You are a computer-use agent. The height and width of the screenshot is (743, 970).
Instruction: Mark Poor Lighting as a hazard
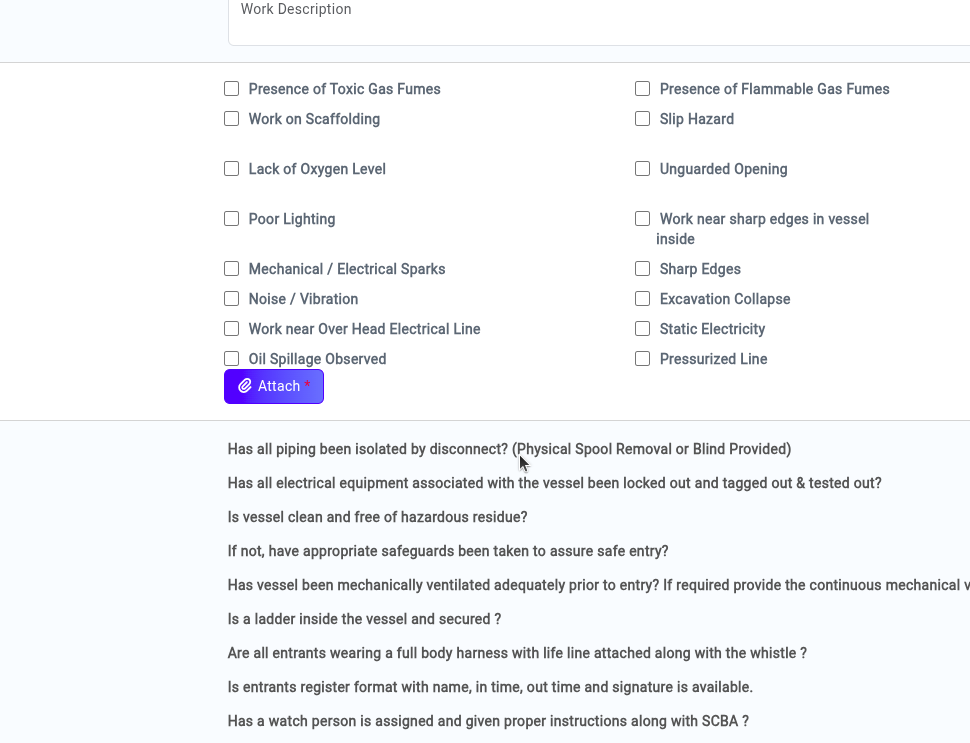pos(232,219)
